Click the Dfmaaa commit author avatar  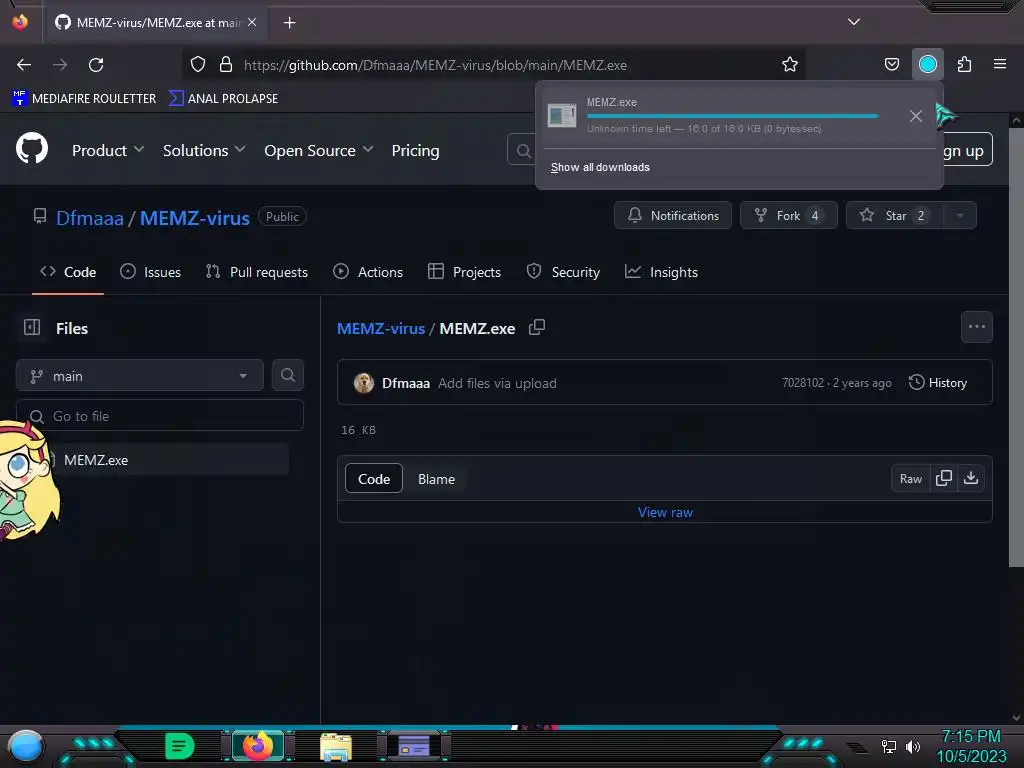[364, 383]
